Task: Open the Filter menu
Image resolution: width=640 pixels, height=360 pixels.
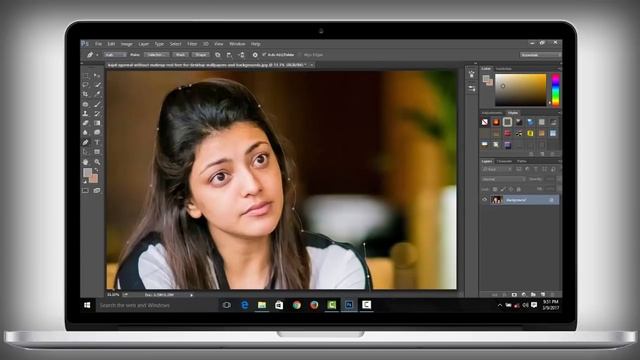Action: click(x=192, y=44)
